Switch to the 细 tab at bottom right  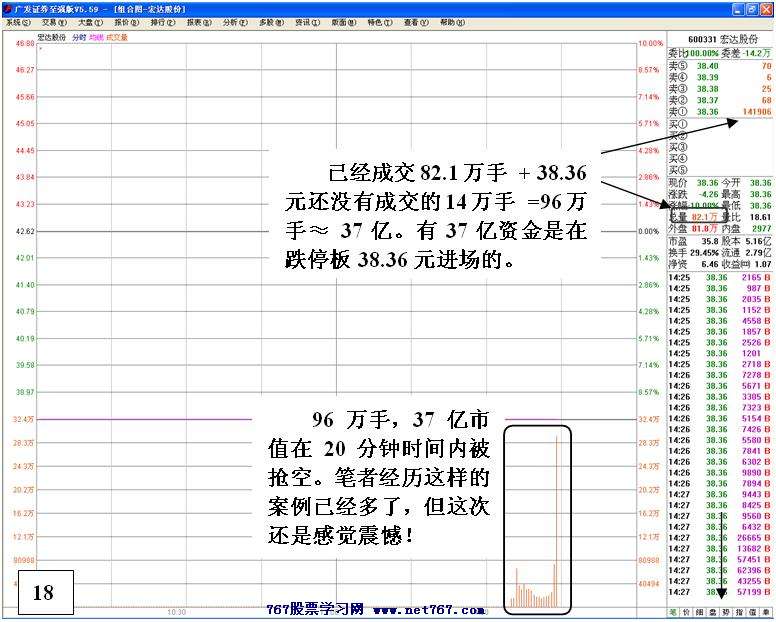[x=700, y=613]
